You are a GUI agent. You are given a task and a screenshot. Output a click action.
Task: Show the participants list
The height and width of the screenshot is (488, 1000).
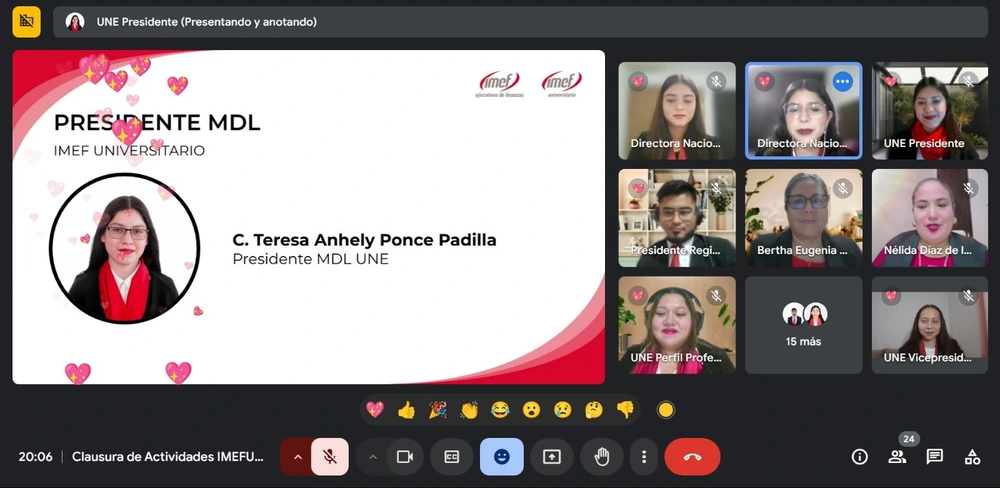897,457
